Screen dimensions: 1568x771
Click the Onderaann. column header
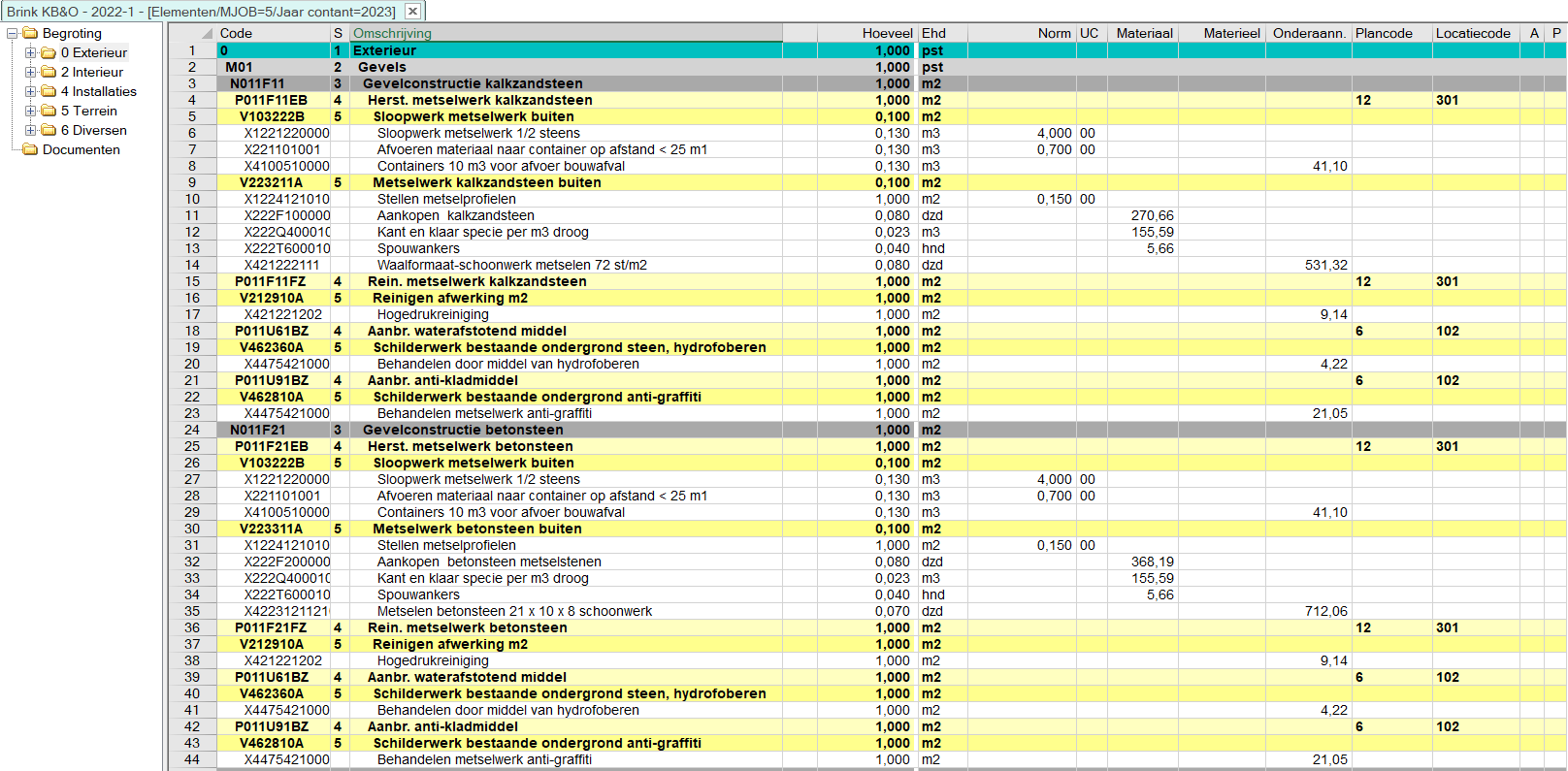click(1309, 33)
